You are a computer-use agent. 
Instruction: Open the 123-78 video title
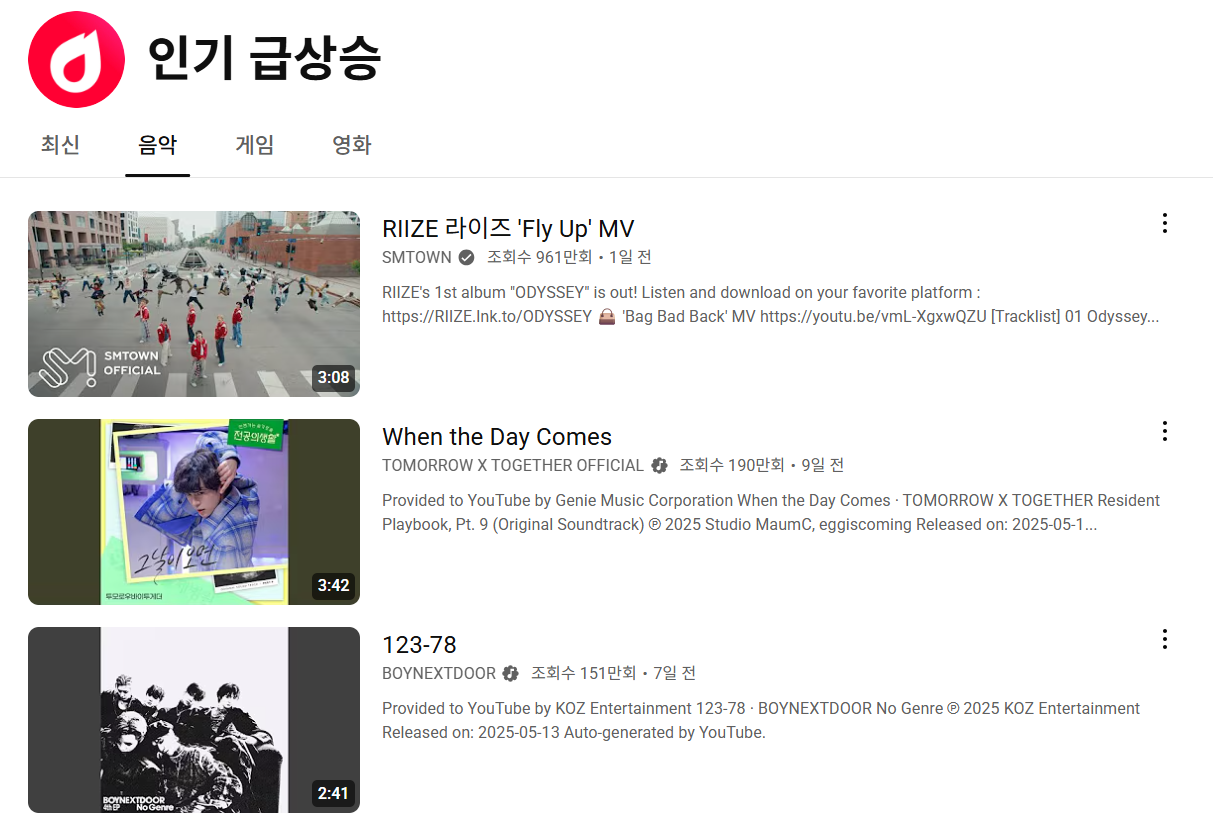coord(419,644)
